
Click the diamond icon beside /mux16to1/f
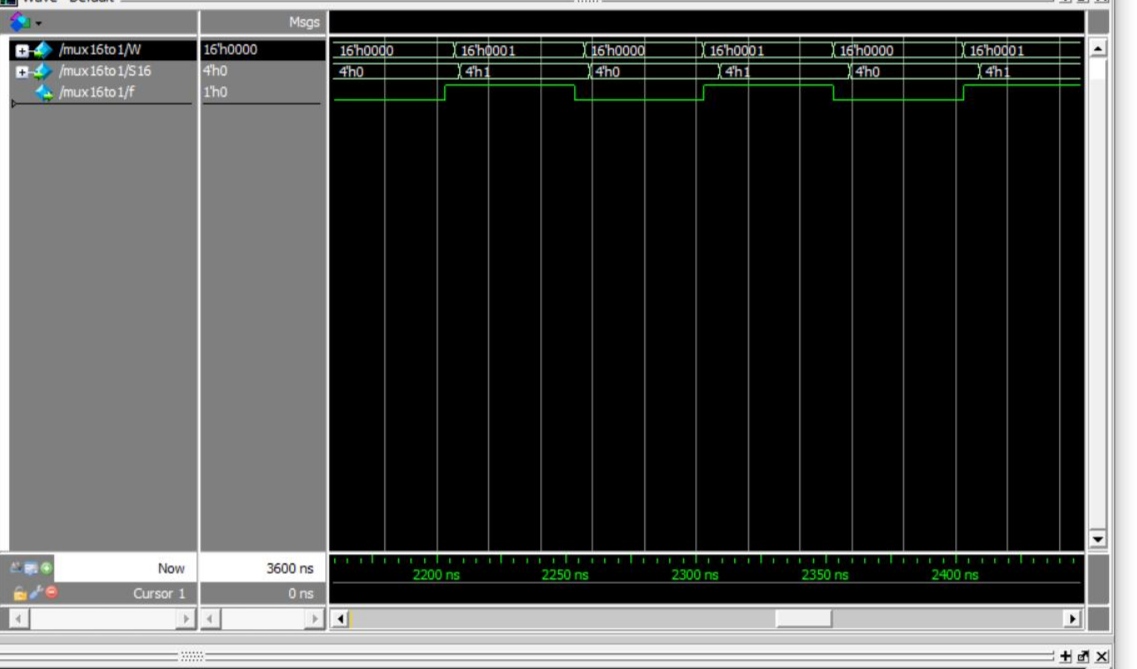[x=46, y=93]
